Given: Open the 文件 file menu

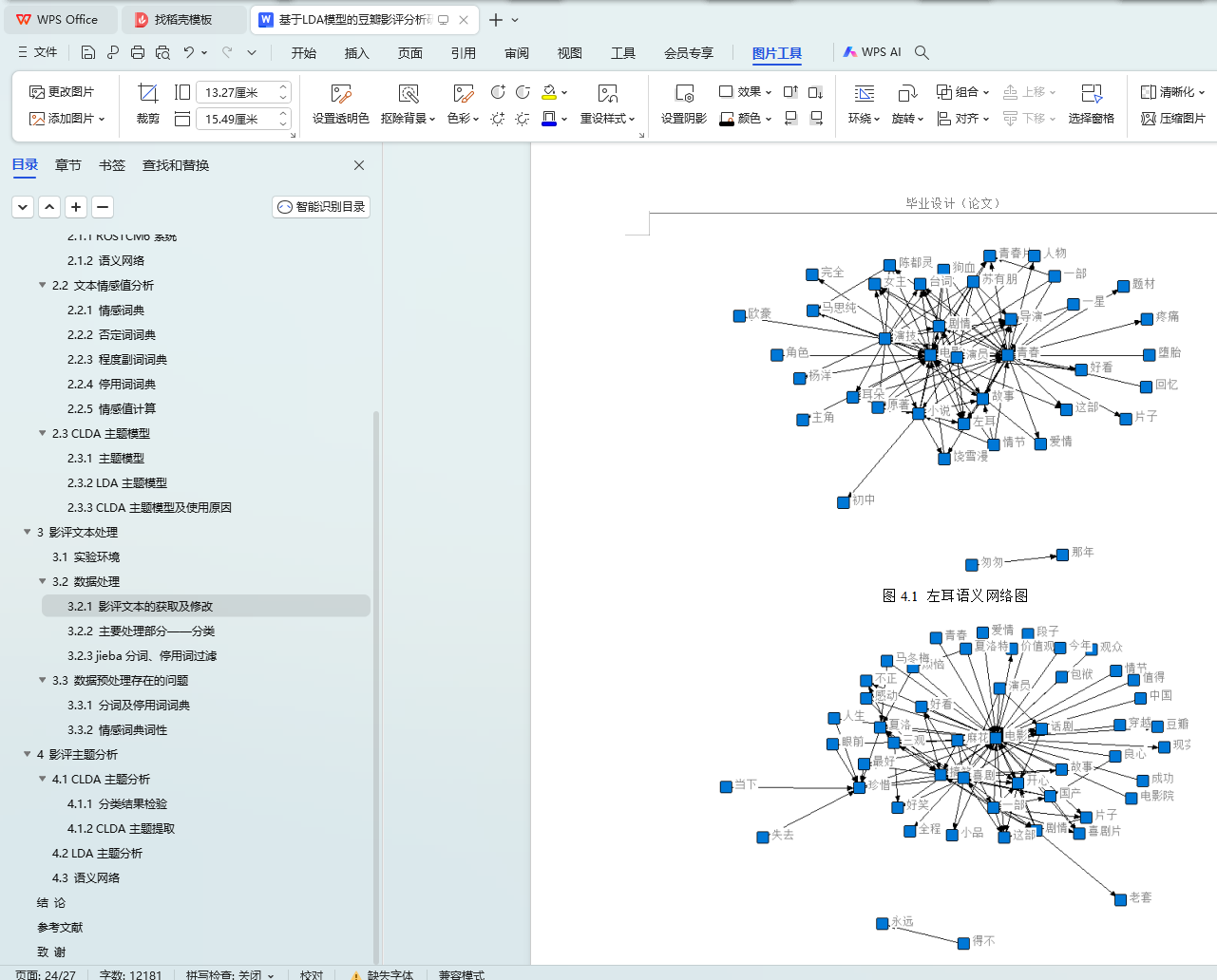Looking at the screenshot, I should pos(38,52).
